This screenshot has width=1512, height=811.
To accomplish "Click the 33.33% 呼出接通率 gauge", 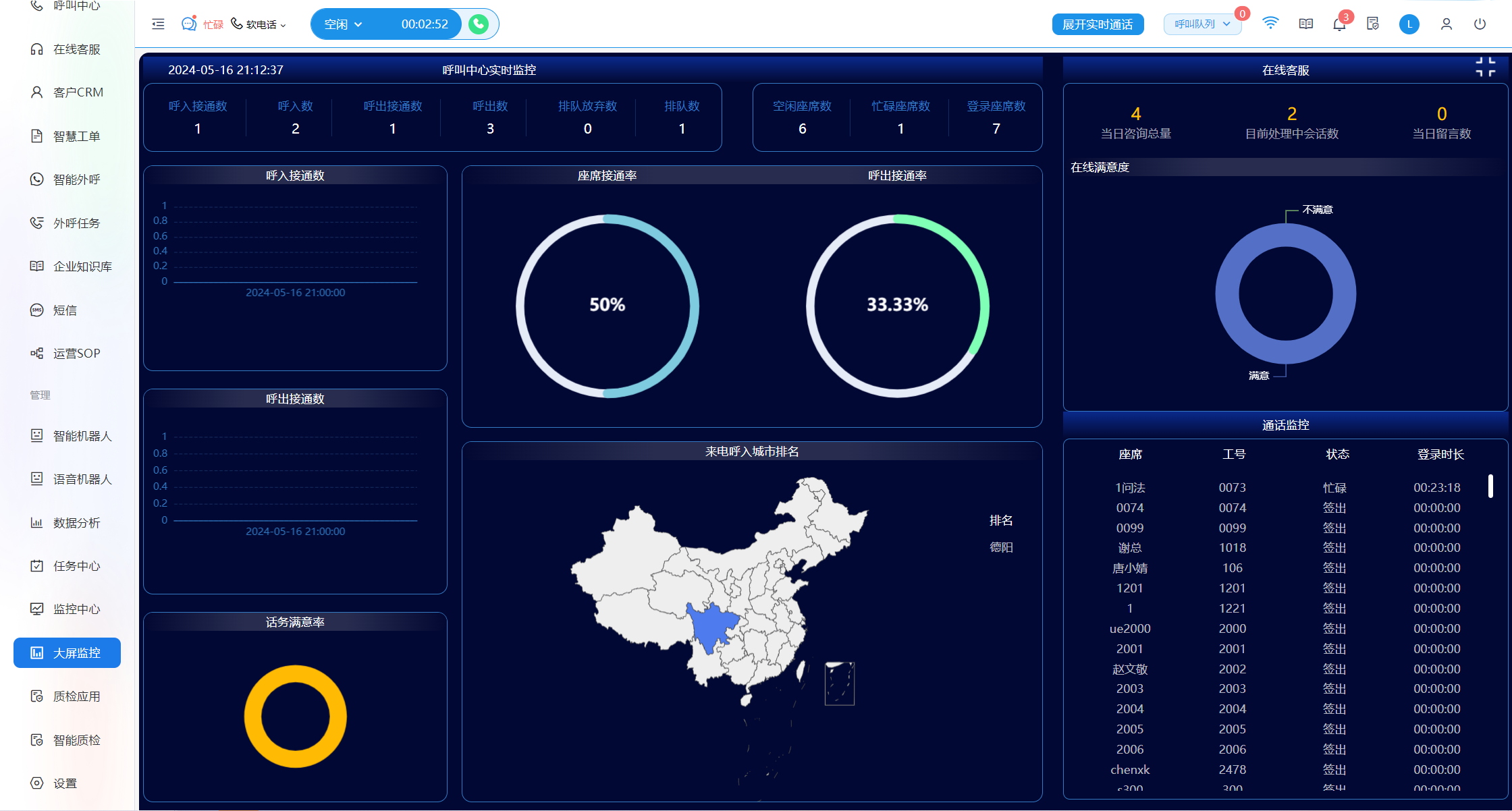I will click(898, 306).
